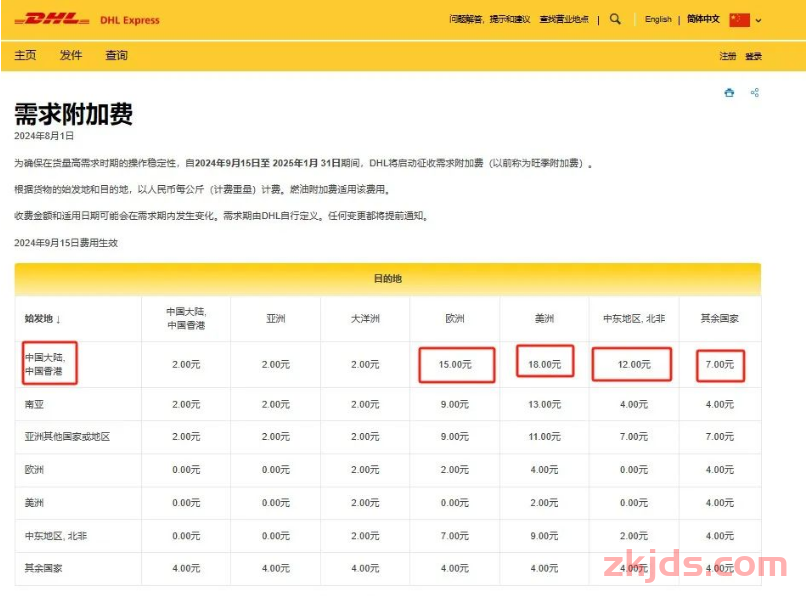The height and width of the screenshot is (596, 806).
Task: Click 登录 link
Action: pyautogui.click(x=754, y=56)
